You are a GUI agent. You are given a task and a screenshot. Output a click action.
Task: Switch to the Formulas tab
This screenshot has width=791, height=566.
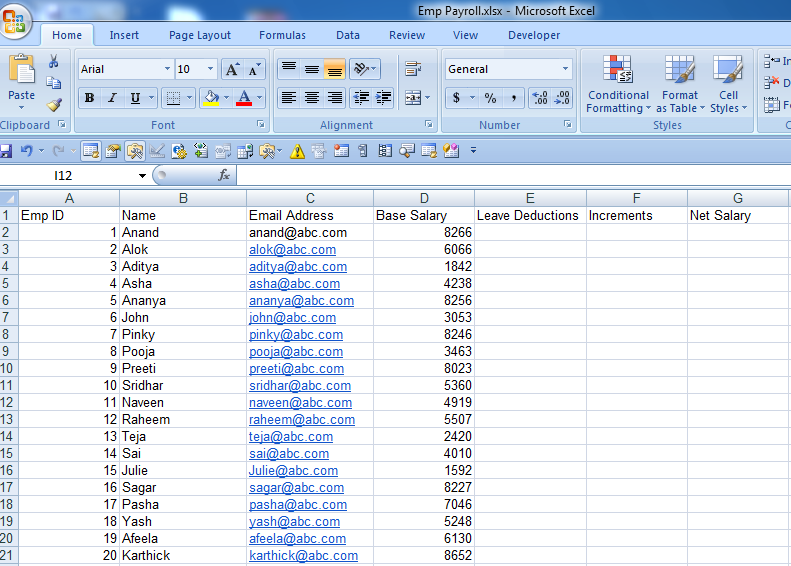282,35
